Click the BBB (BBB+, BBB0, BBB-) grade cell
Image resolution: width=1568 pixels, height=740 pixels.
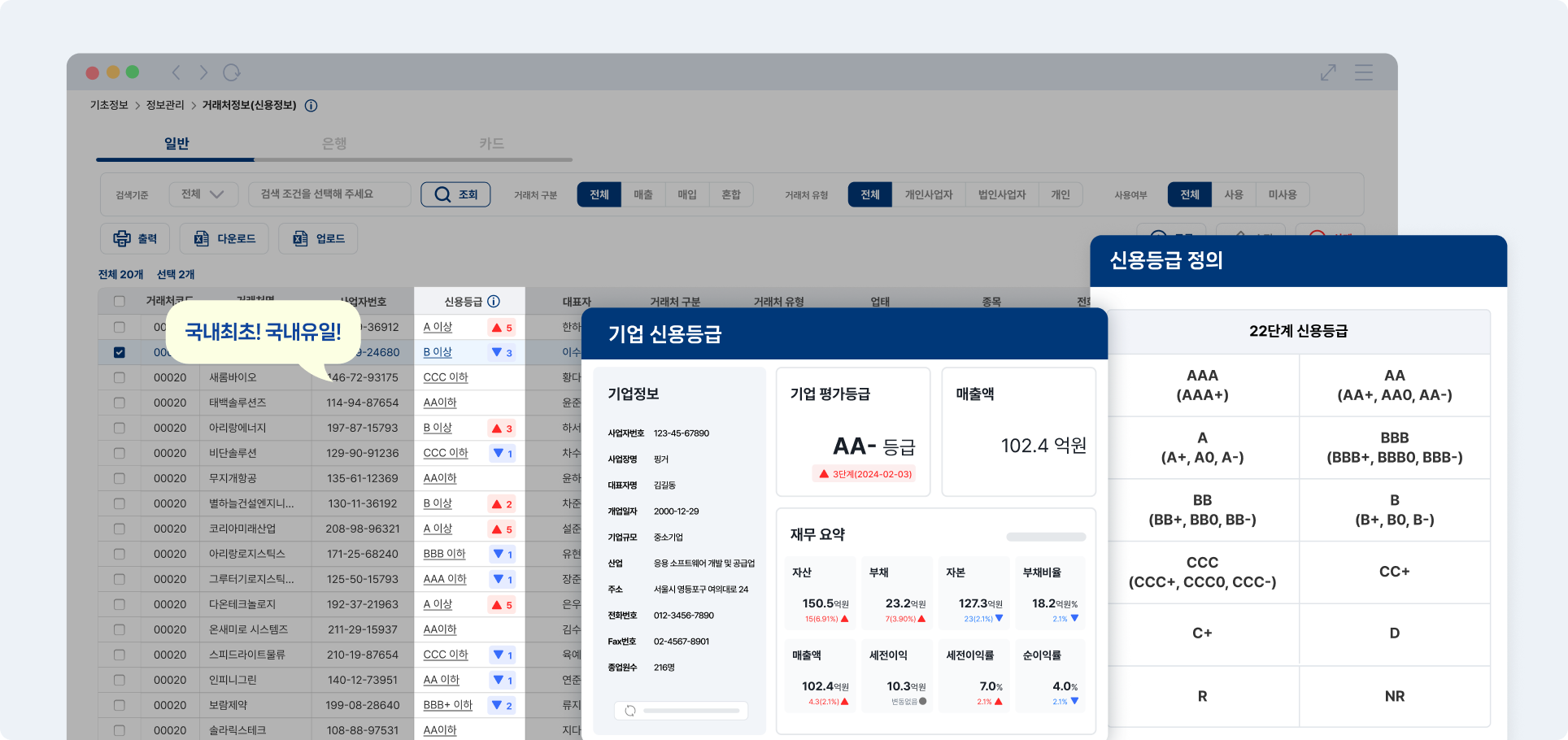(1395, 448)
